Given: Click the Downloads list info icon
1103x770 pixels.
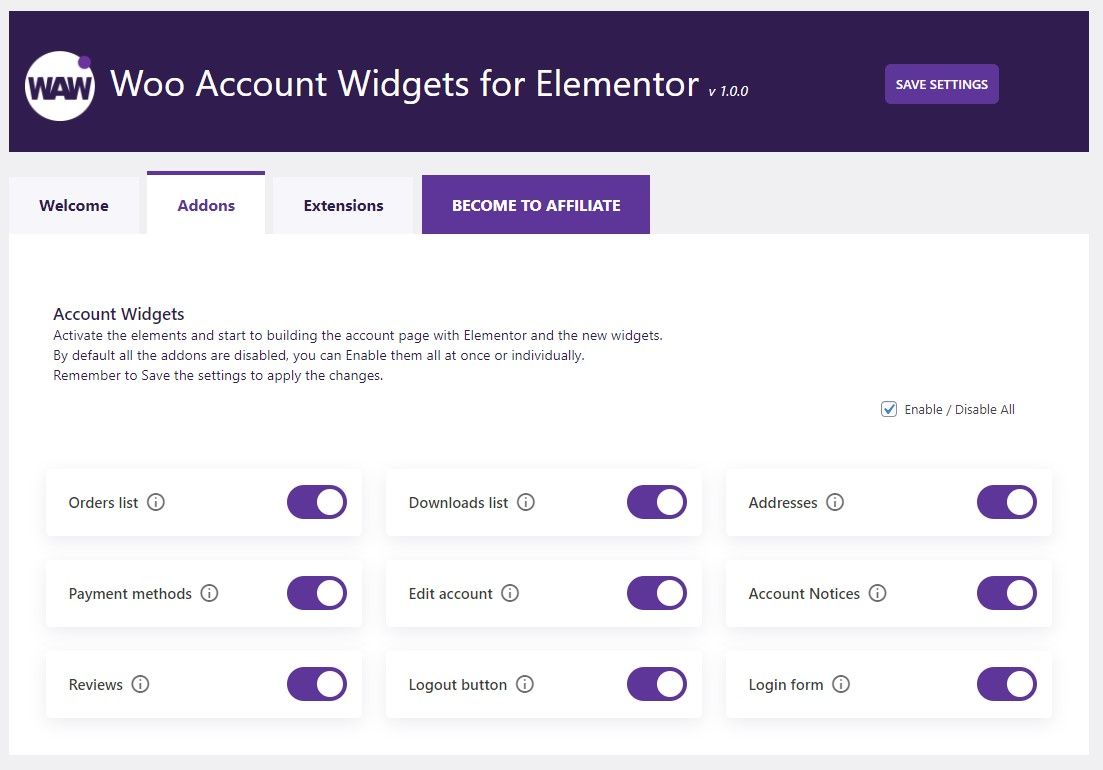Looking at the screenshot, I should [x=525, y=502].
